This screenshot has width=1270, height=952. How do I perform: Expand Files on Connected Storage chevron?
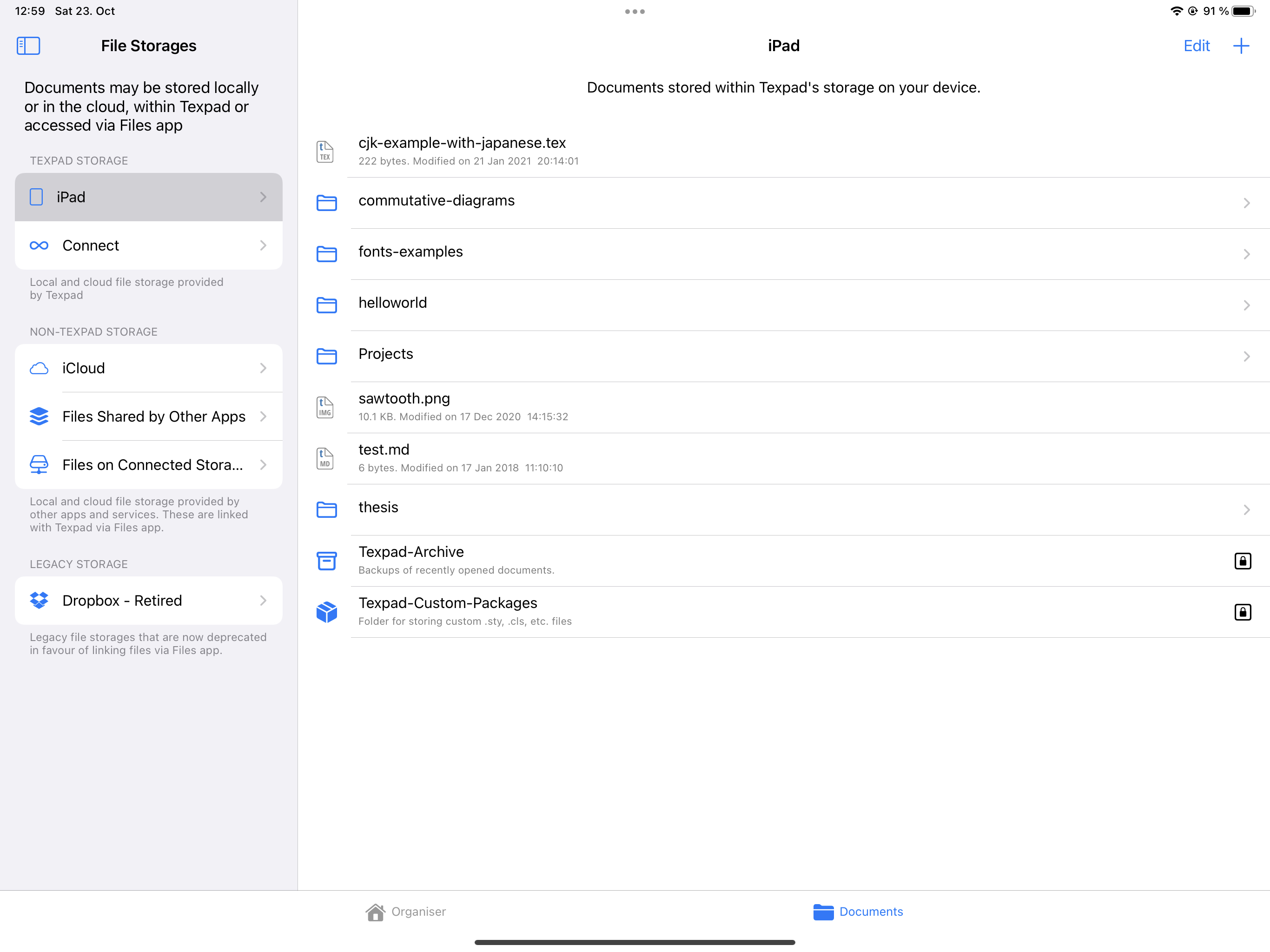coord(263,464)
